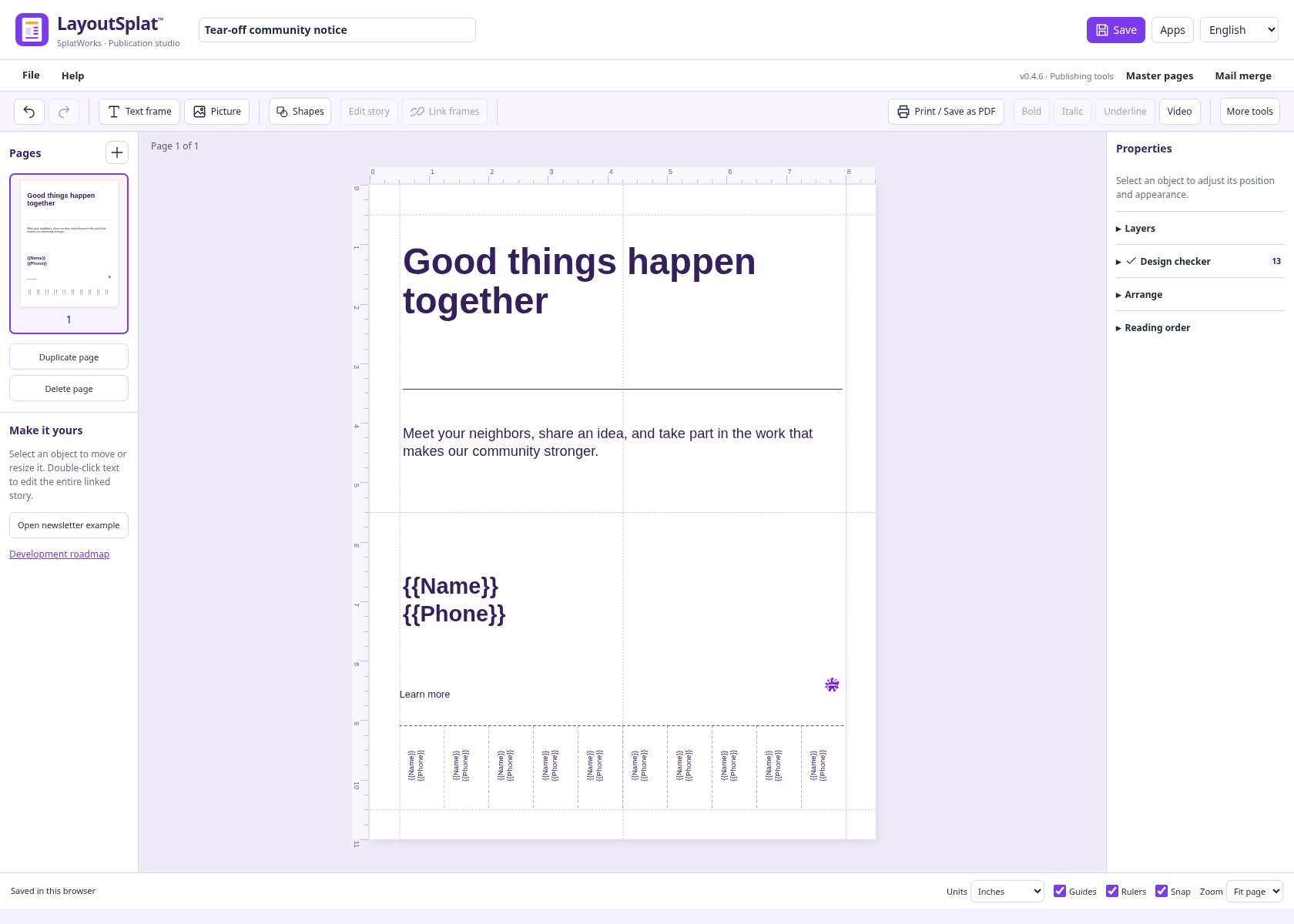Open the Zoom Fit page dropdown
The image size is (1294, 924).
1254,892
